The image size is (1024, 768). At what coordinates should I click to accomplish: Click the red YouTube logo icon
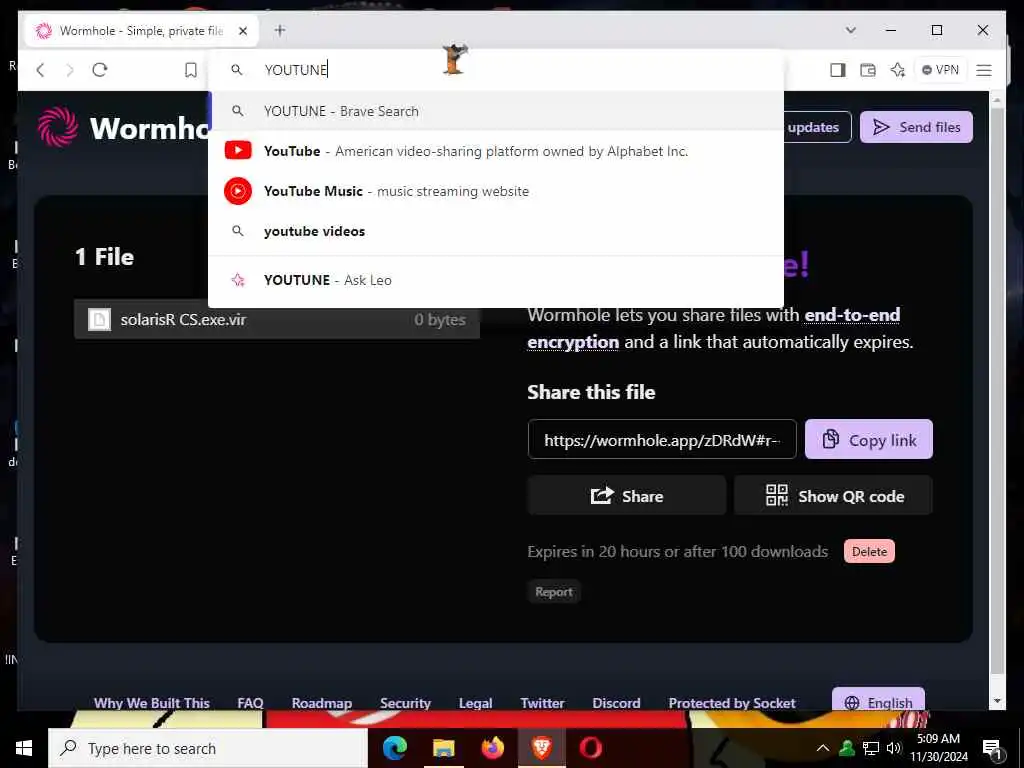coord(238,151)
